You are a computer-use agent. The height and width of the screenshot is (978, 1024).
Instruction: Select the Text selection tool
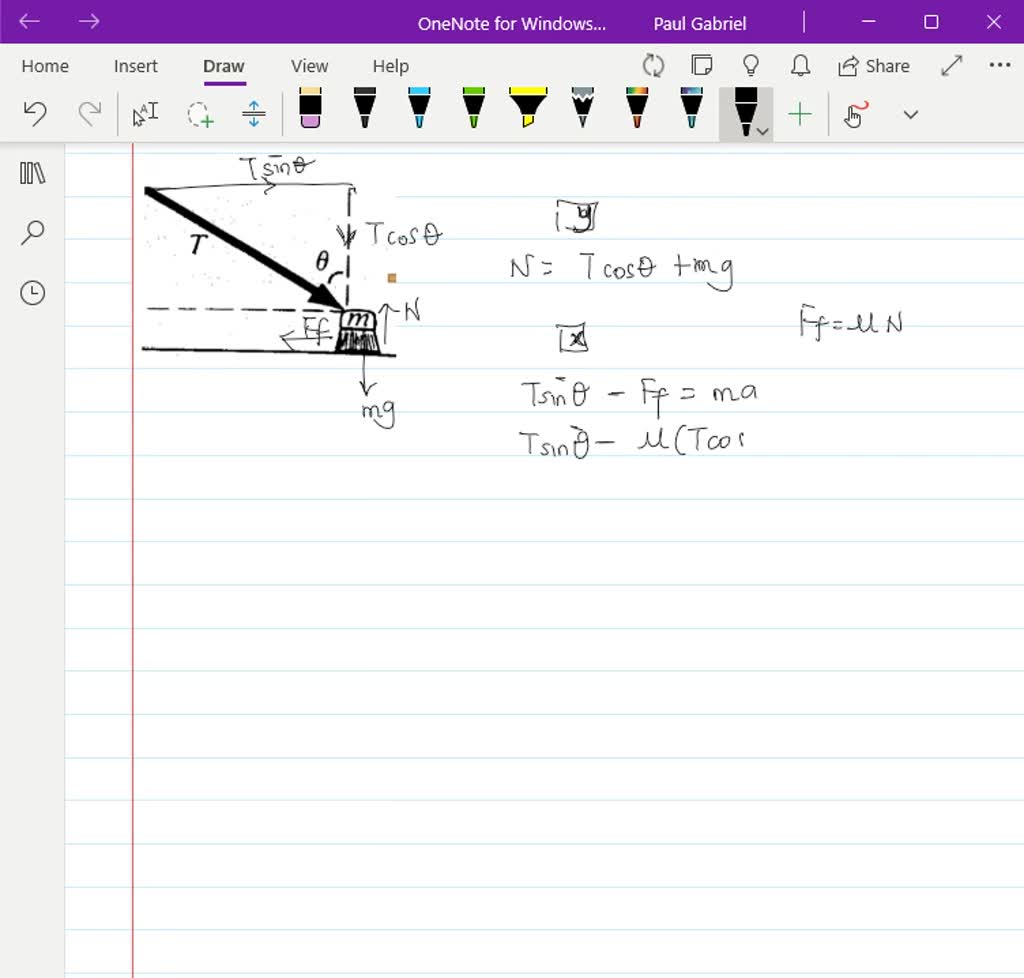pyautogui.click(x=146, y=114)
